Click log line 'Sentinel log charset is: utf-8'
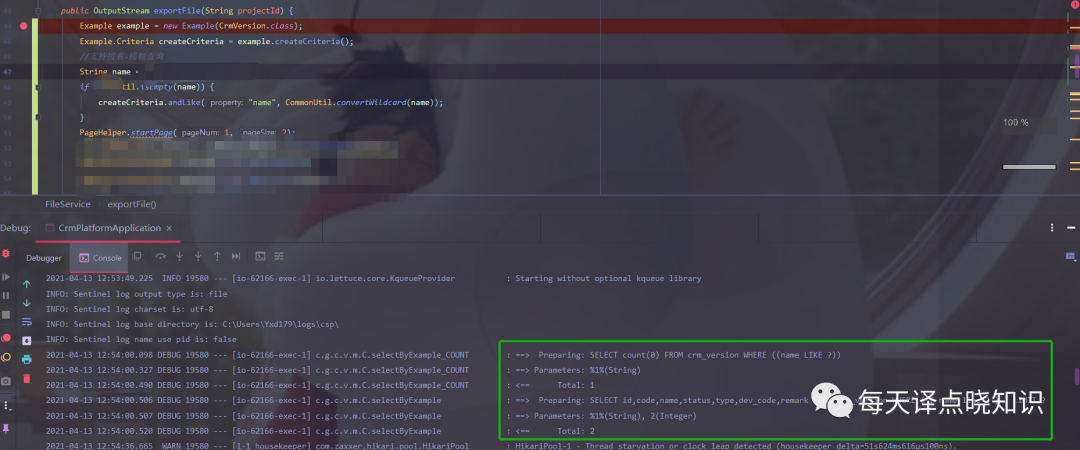Viewport: 1080px width, 450px height. (129, 309)
